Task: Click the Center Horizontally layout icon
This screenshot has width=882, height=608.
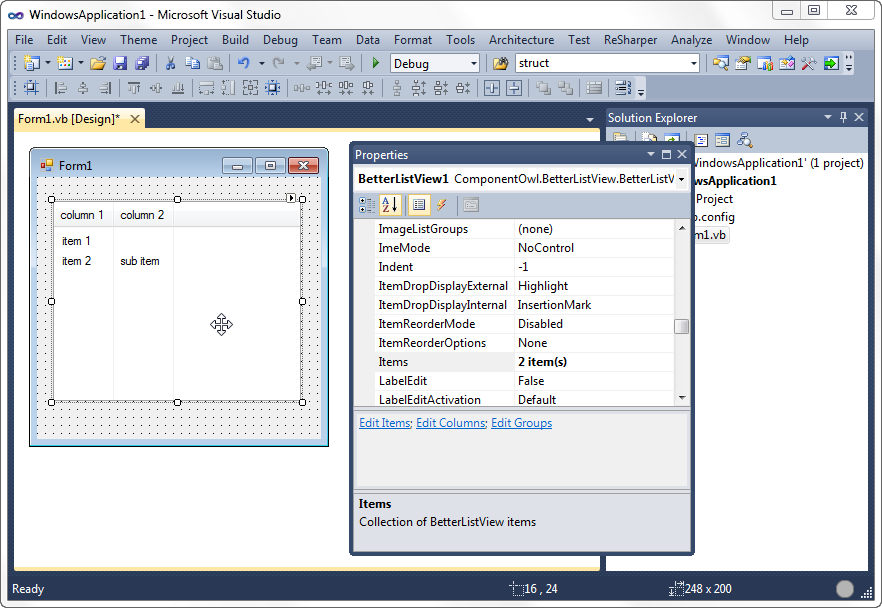Action: click(x=491, y=88)
